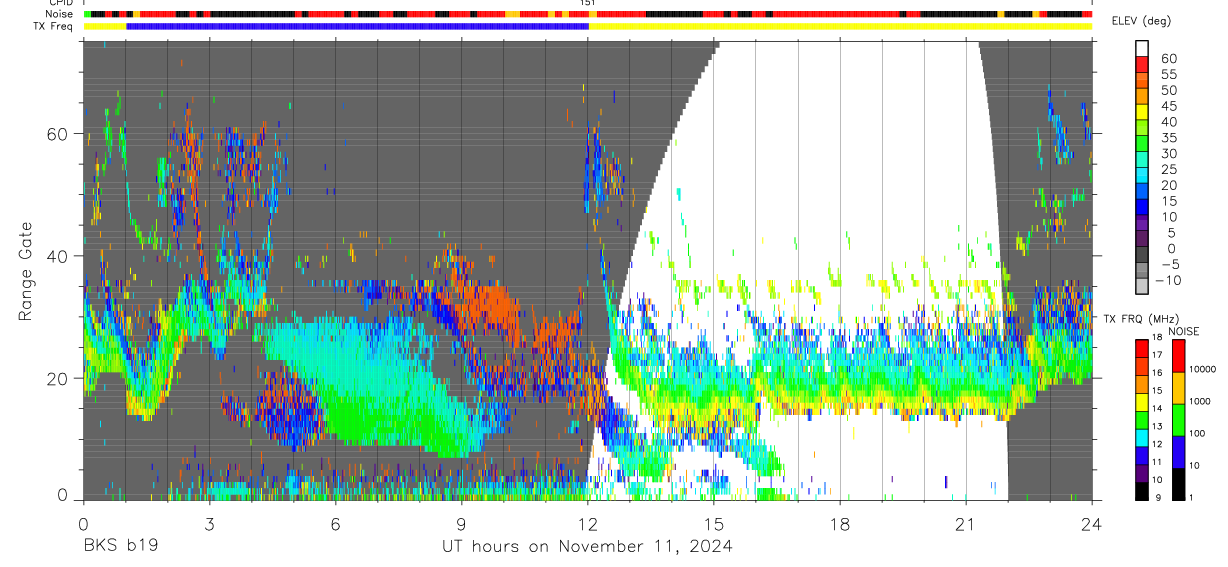Click the 'BKS b19' radar beam label
The height and width of the screenshot is (567, 1228).
coord(120,546)
